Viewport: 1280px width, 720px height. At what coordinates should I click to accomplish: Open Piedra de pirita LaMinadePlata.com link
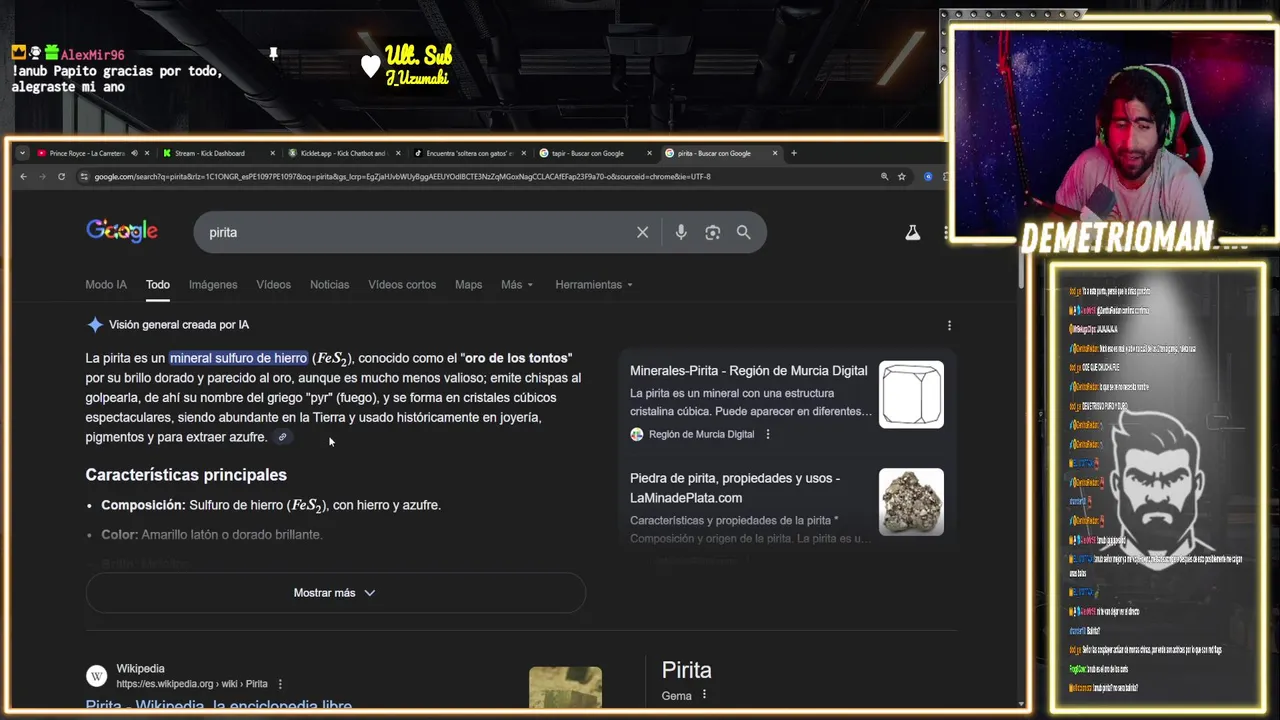pyautogui.click(x=735, y=488)
